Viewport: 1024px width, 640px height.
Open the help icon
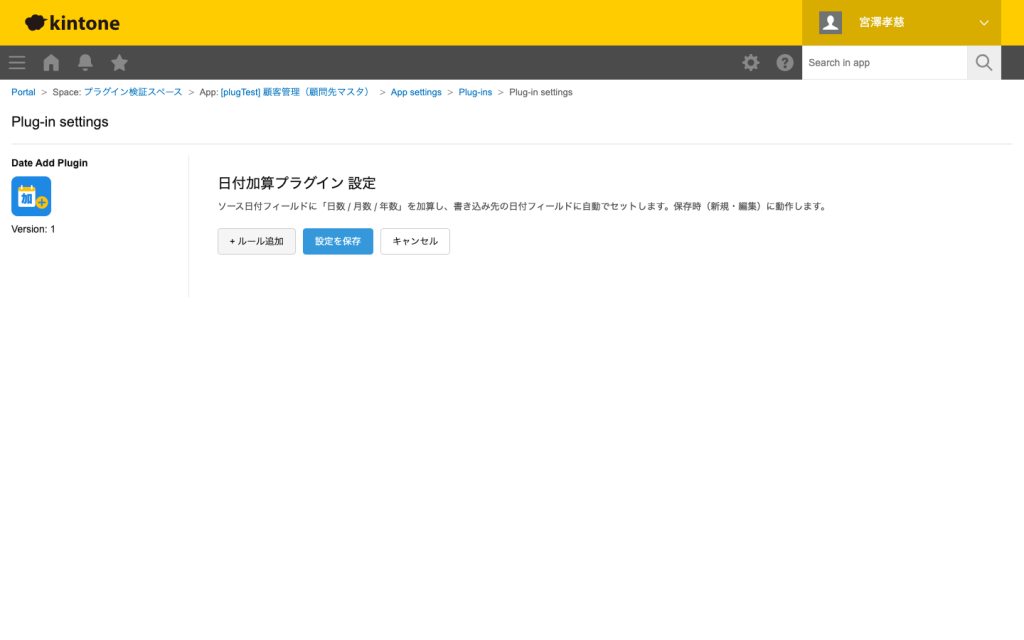[x=785, y=62]
